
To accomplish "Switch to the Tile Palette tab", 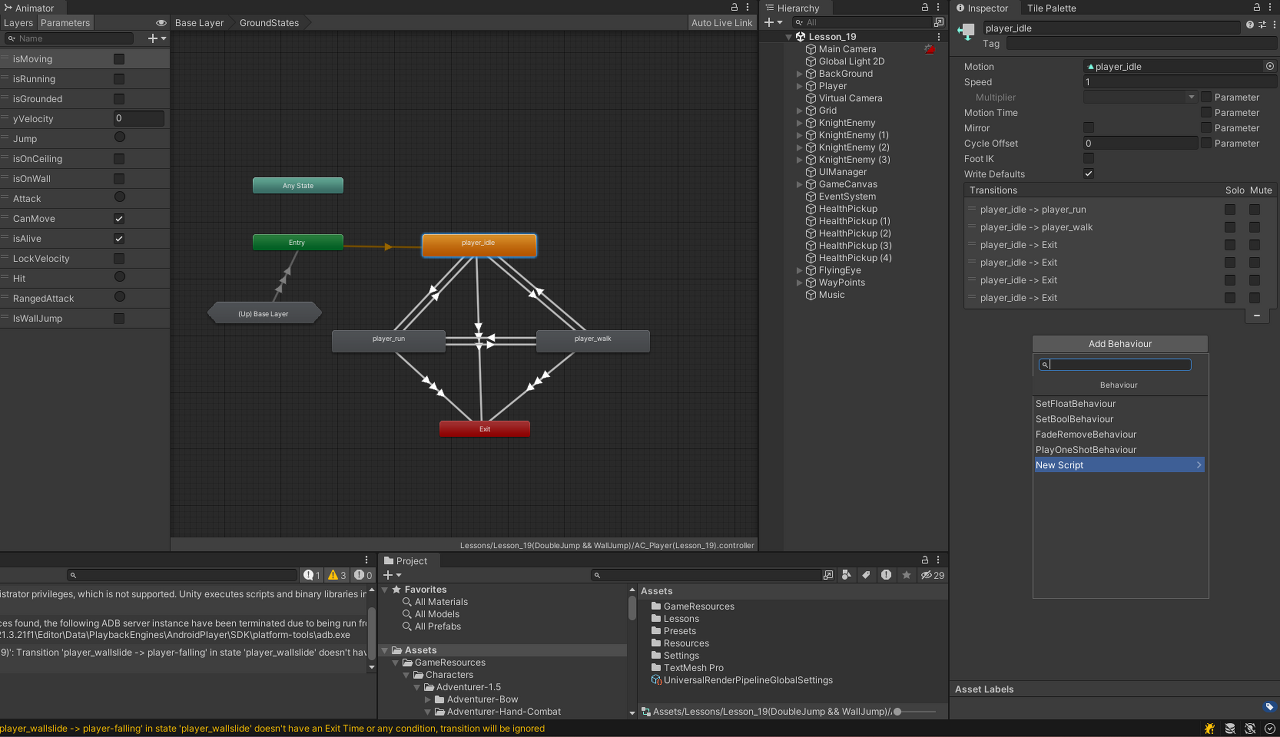I will (1051, 8).
